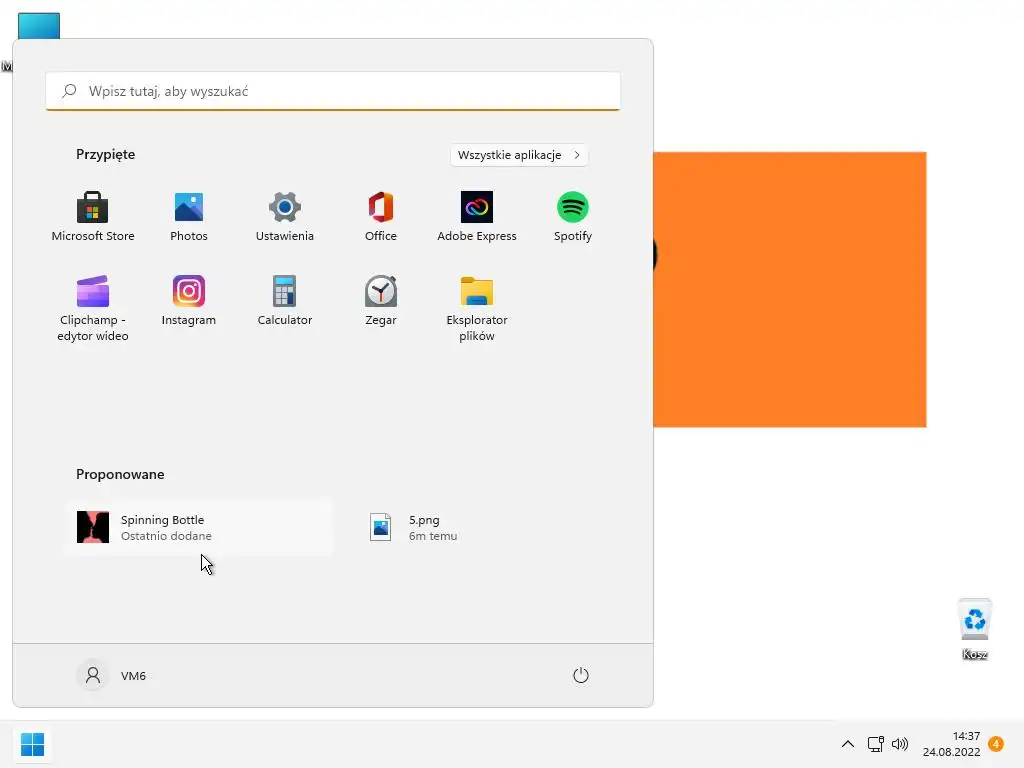The width and height of the screenshot is (1024, 768).
Task: Open the Calculator app
Action: coord(285,301)
